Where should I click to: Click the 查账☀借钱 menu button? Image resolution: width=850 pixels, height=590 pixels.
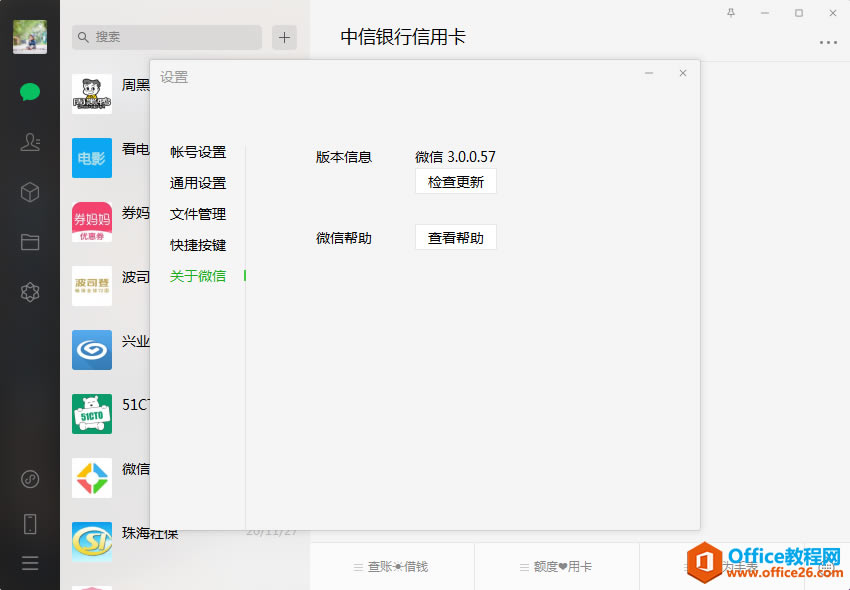pos(392,567)
